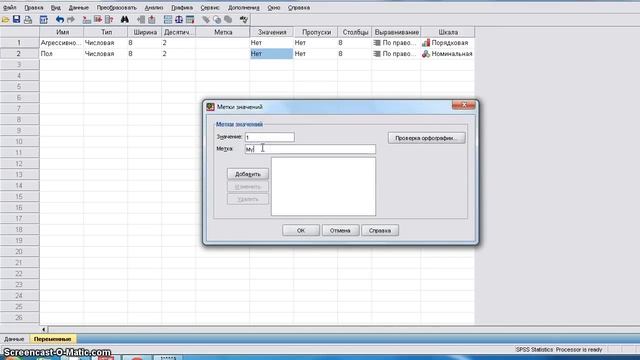Open the Графика menu

[182, 8]
